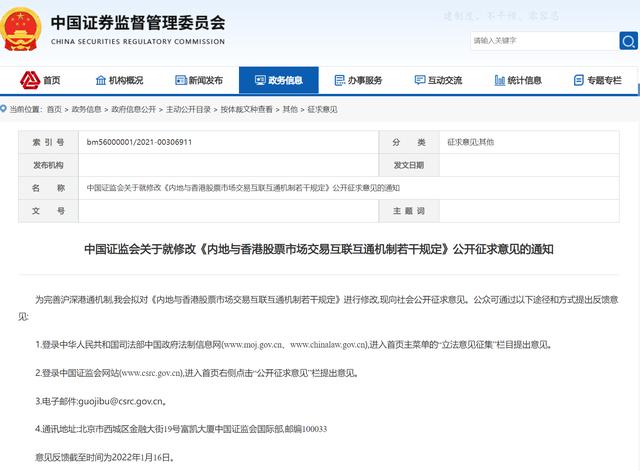Open the 机构概况 navigation tab
The width and height of the screenshot is (640, 471).
[119, 80]
